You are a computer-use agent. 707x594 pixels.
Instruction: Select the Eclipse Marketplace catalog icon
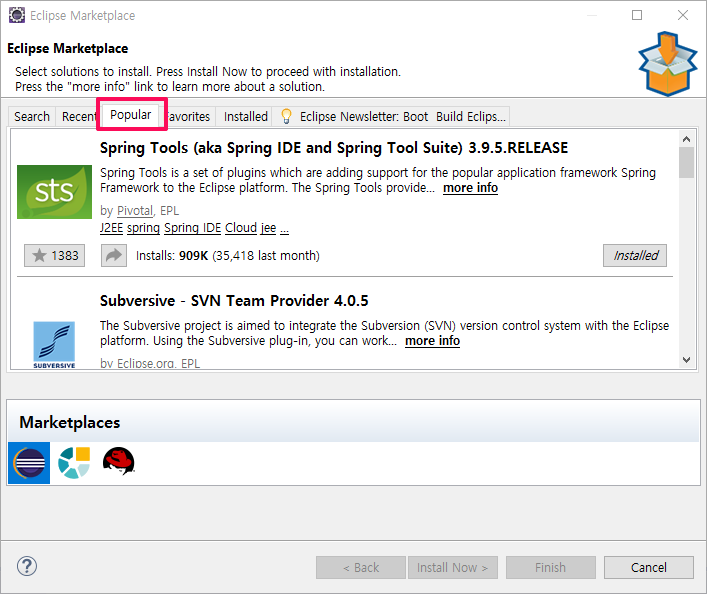coord(29,463)
